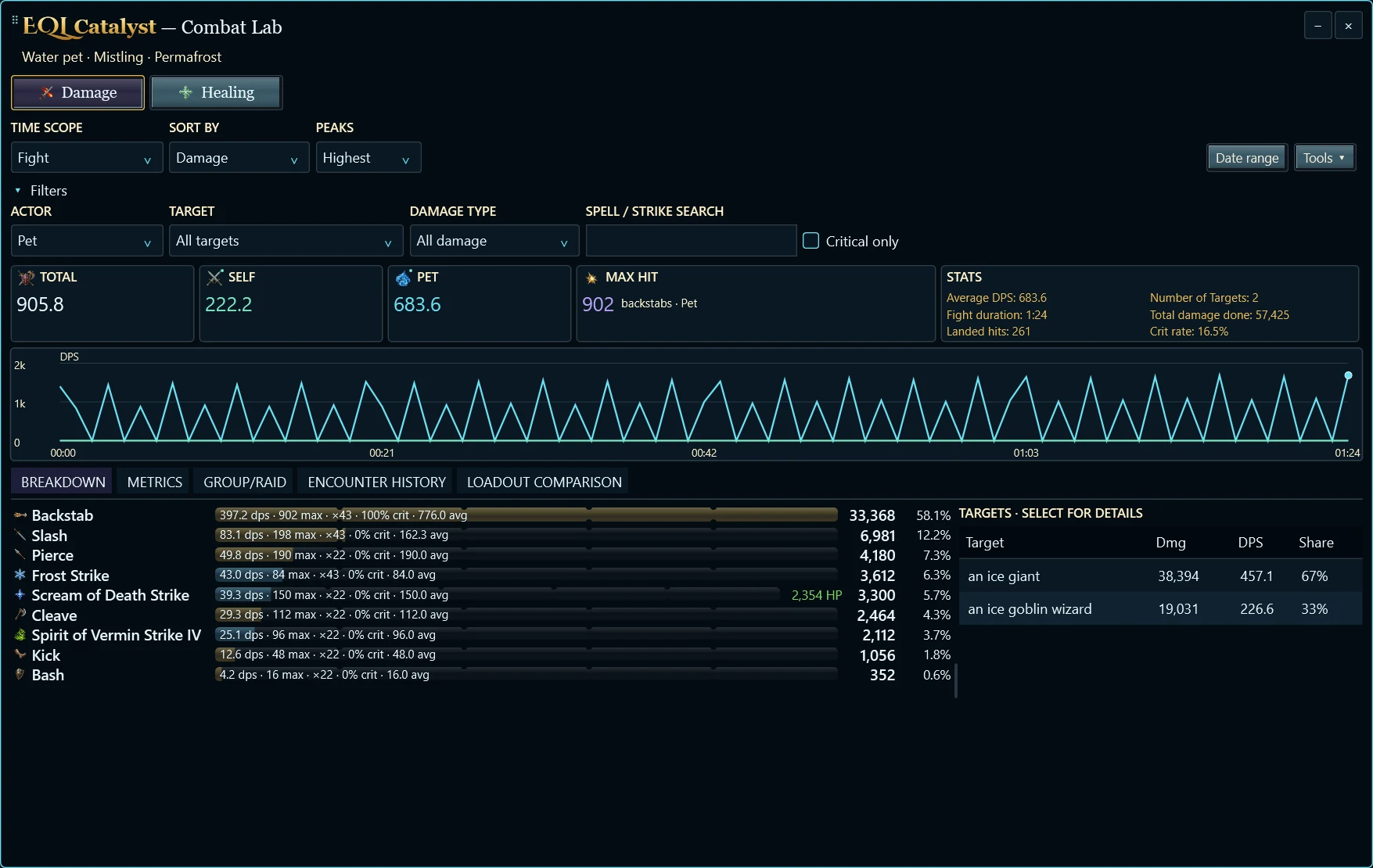The height and width of the screenshot is (868, 1373).
Task: Open the All targets dropdown
Action: (286, 241)
